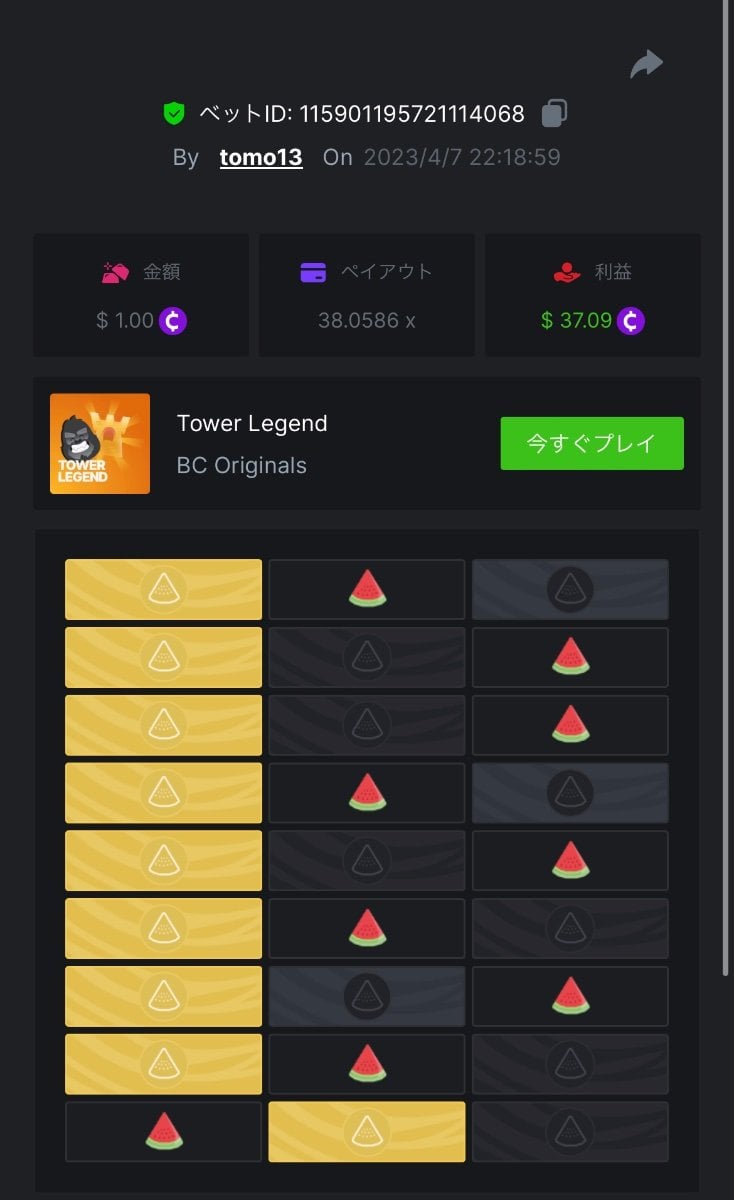Select the top-left yellow tower tile

point(164,589)
